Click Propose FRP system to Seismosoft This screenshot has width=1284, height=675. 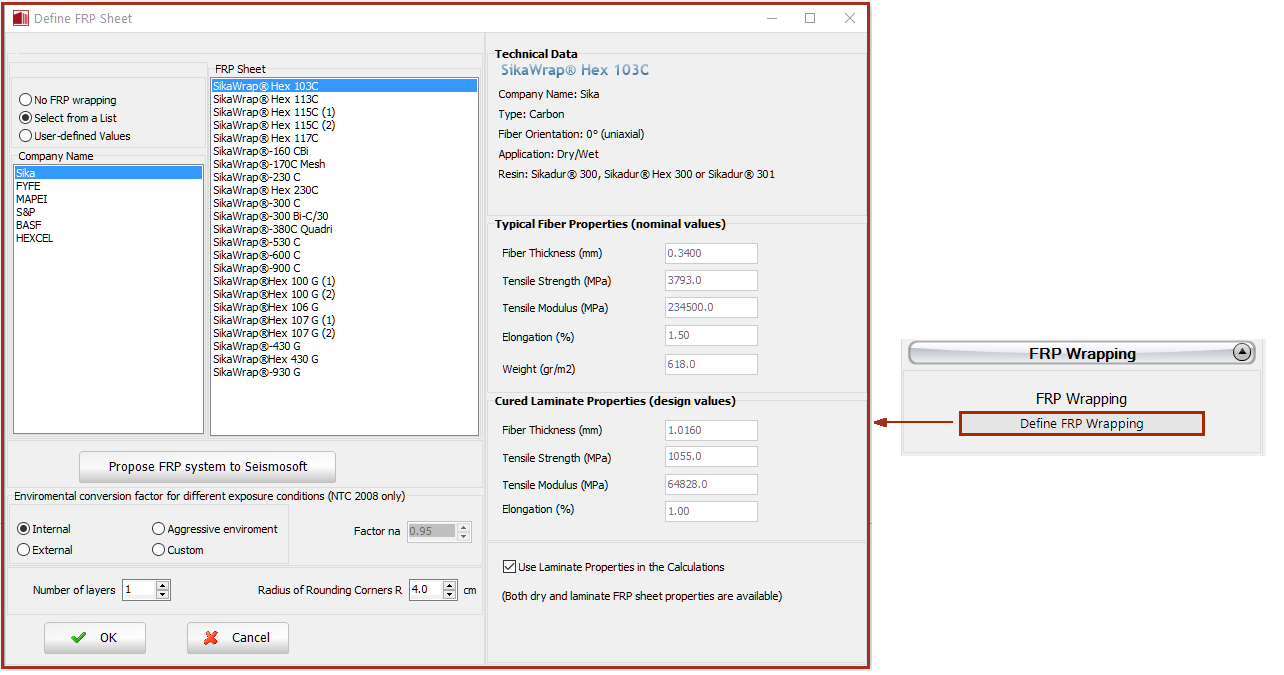207,467
